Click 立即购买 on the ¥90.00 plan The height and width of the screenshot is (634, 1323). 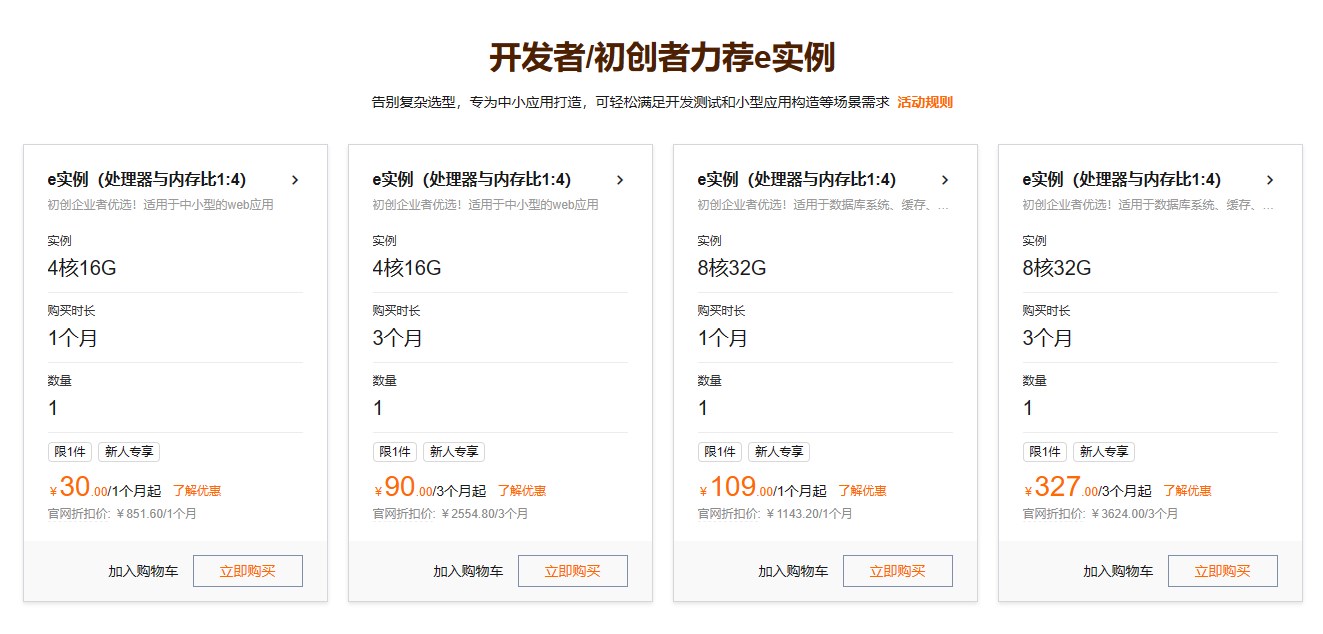coord(572,571)
